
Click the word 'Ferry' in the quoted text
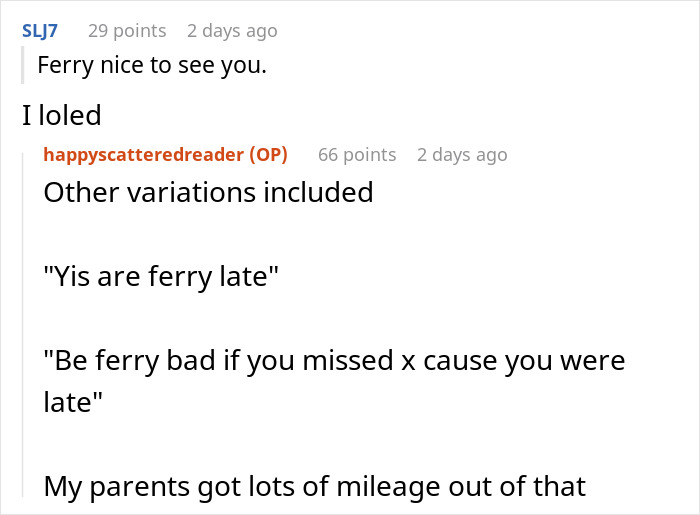point(63,66)
